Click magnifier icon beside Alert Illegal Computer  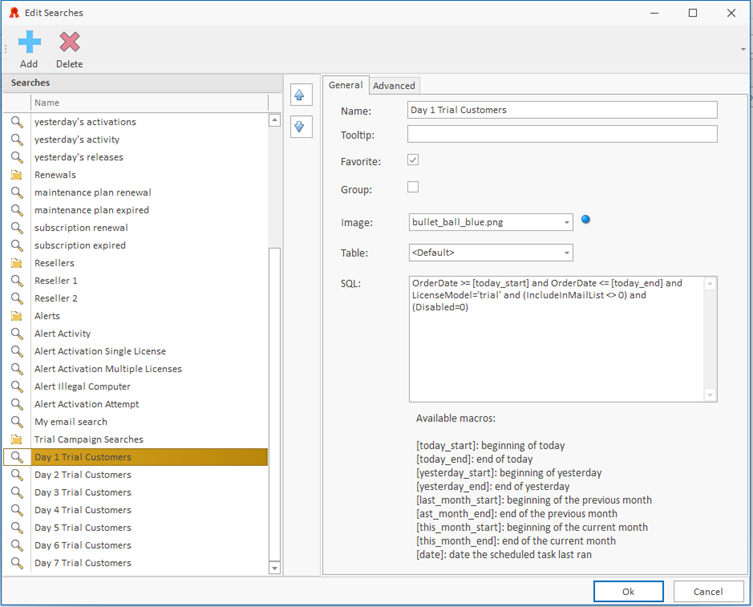[17, 387]
